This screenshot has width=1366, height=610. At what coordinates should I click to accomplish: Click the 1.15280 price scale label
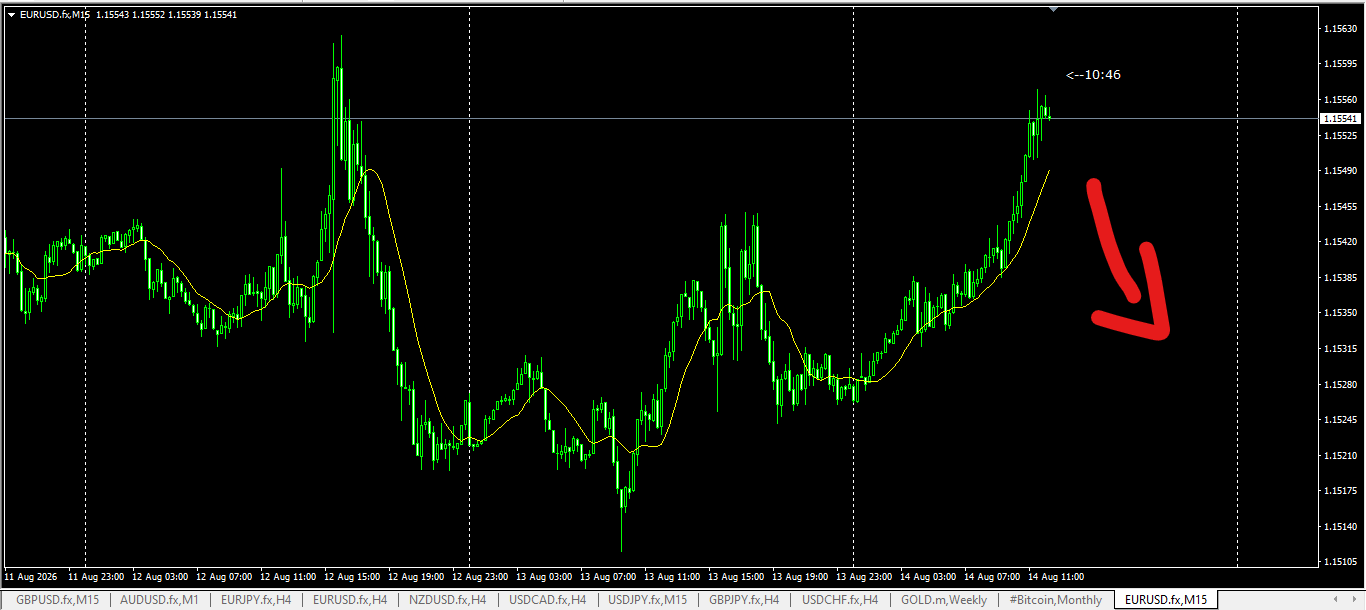(1339, 384)
